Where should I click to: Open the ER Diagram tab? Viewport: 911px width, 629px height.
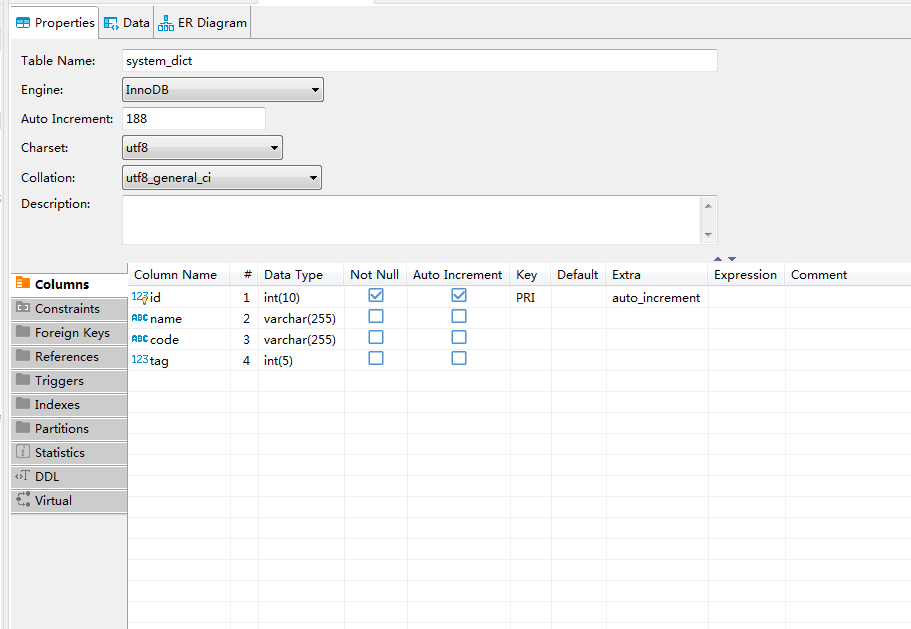[x=202, y=21]
